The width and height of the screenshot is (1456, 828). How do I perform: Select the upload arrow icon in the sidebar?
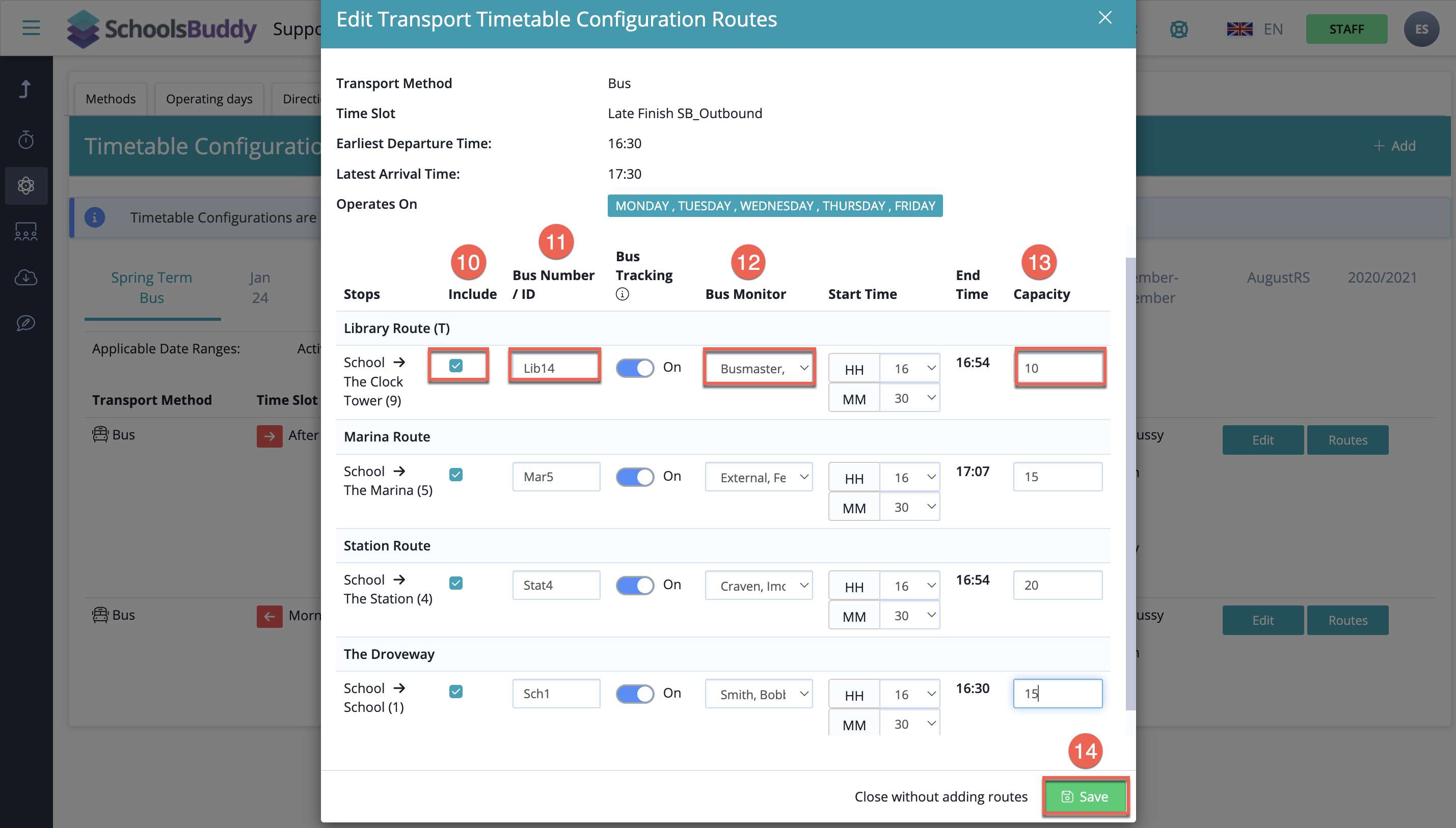click(25, 89)
